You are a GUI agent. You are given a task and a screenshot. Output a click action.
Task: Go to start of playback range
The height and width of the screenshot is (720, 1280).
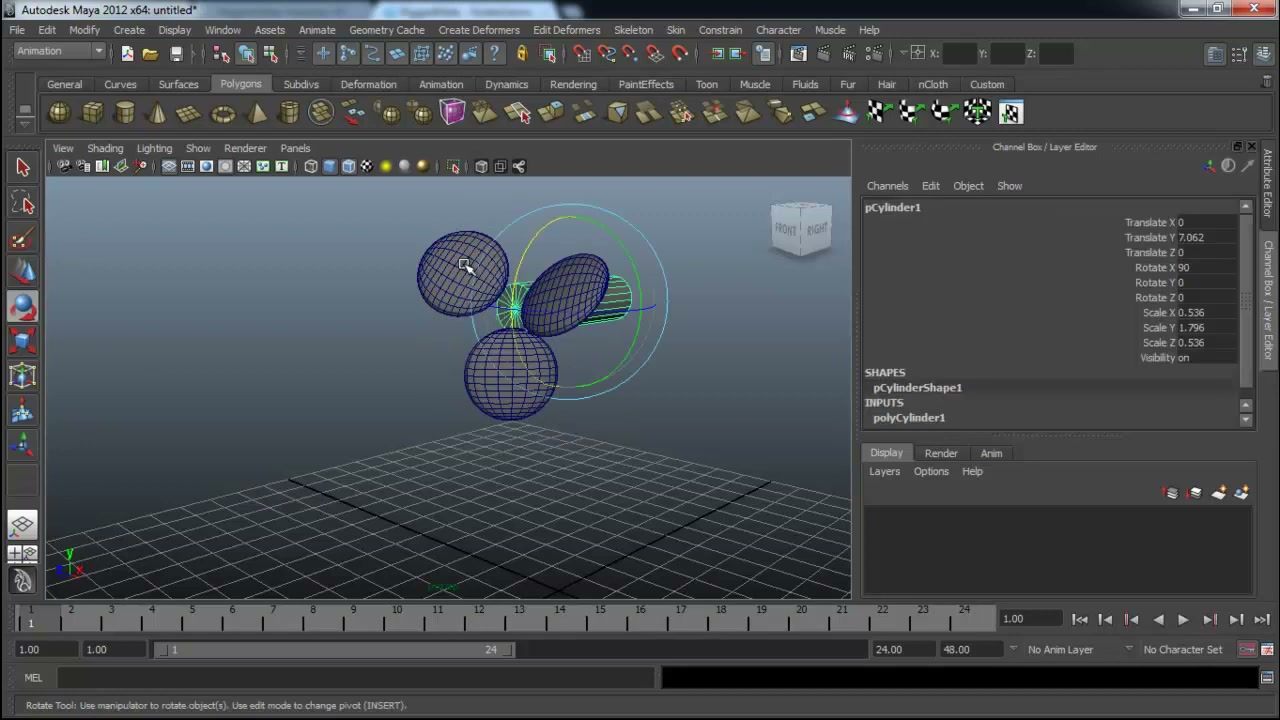[x=1080, y=620]
